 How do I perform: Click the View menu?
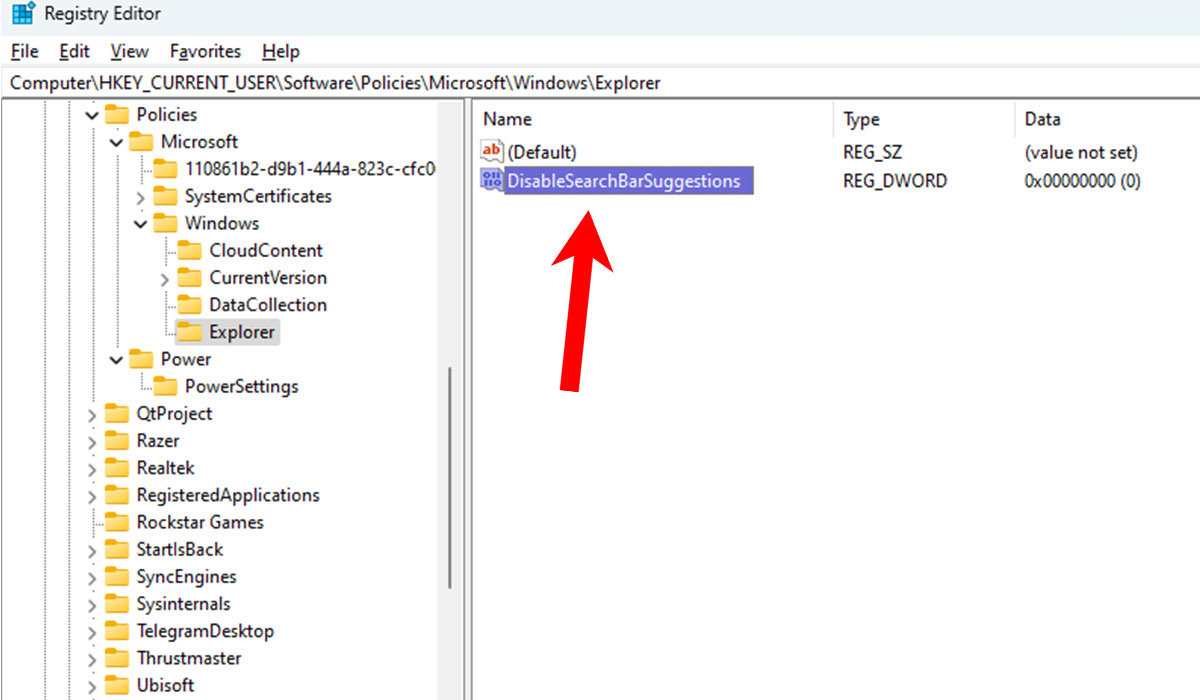[129, 51]
